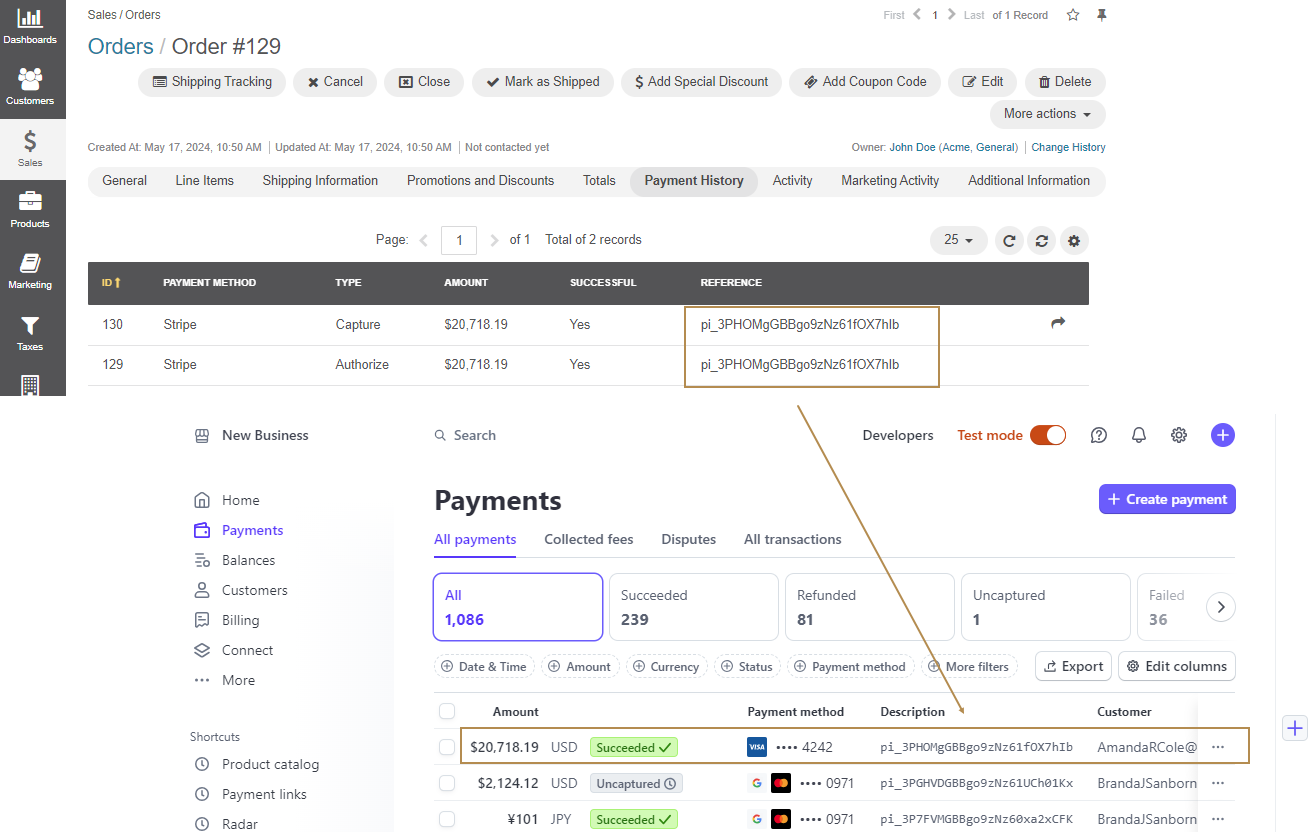Expand the More actions dropdown
The width and height of the screenshot is (1310, 832).
point(1047,114)
